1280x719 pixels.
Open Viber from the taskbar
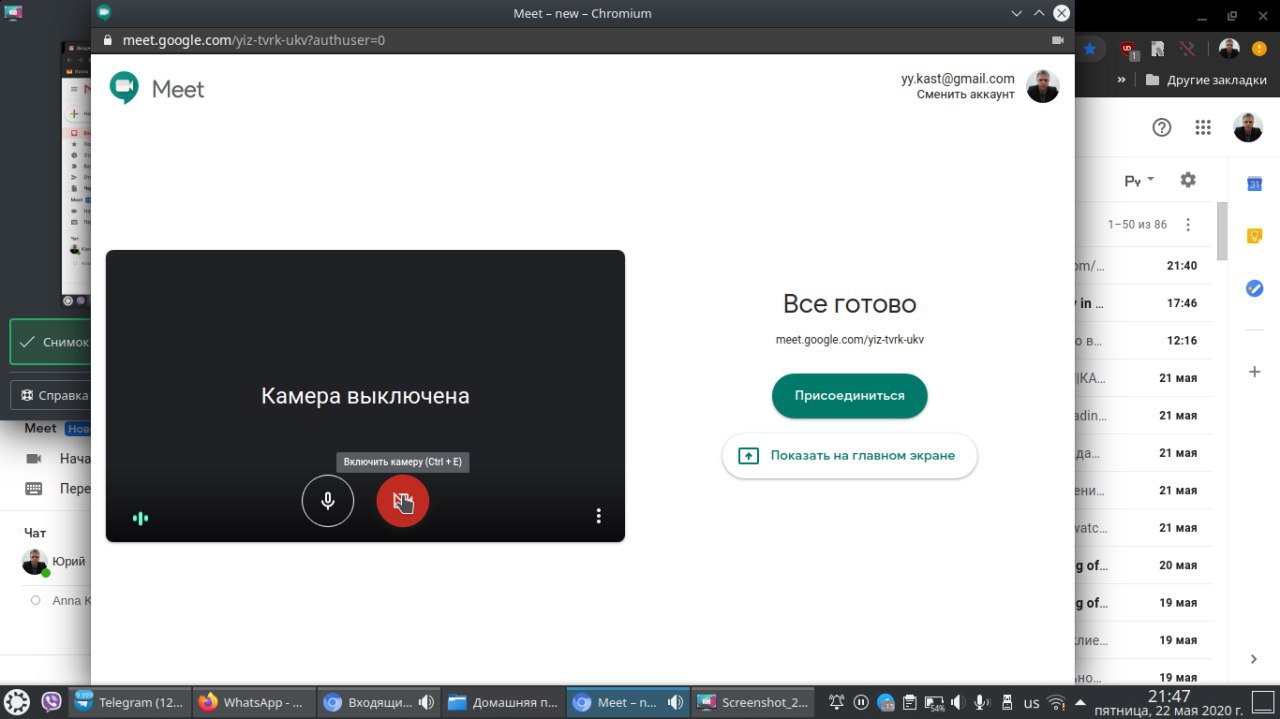click(x=52, y=702)
